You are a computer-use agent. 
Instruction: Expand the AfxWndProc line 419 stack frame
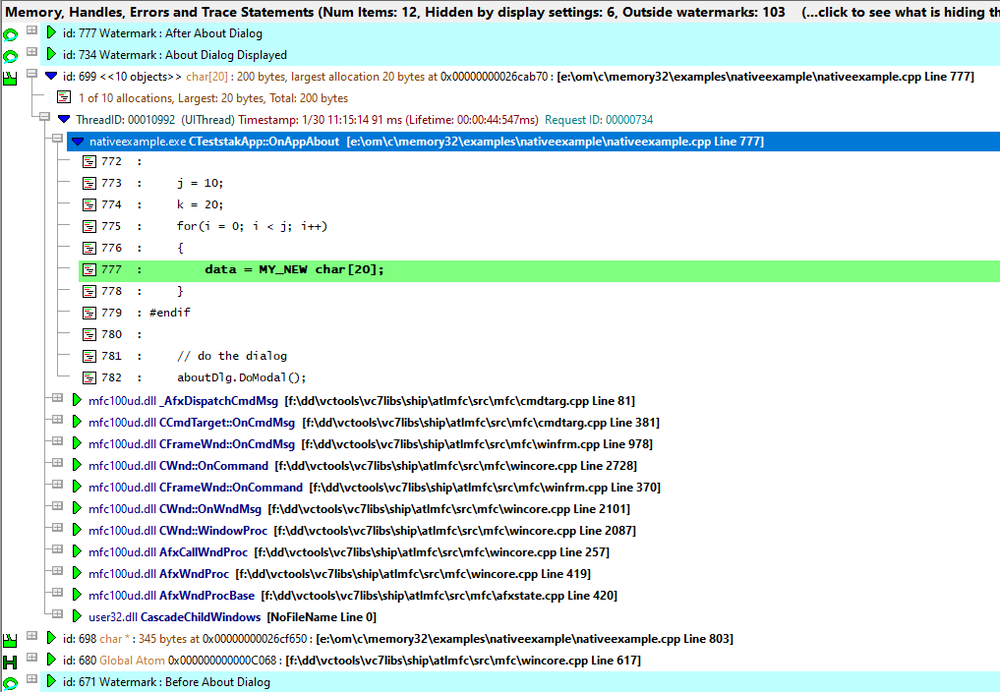point(57,570)
